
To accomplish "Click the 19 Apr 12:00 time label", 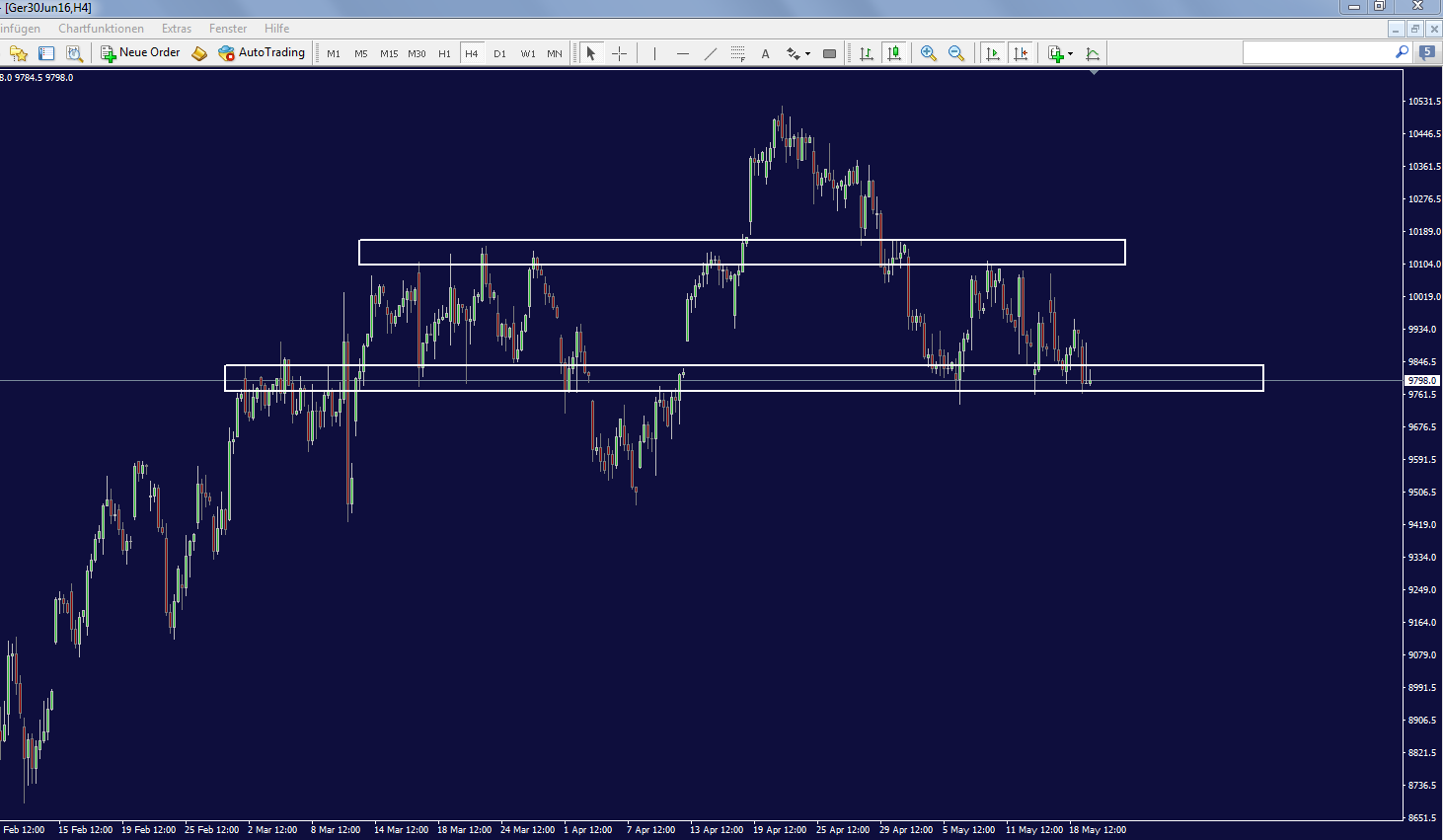I will pos(780,830).
